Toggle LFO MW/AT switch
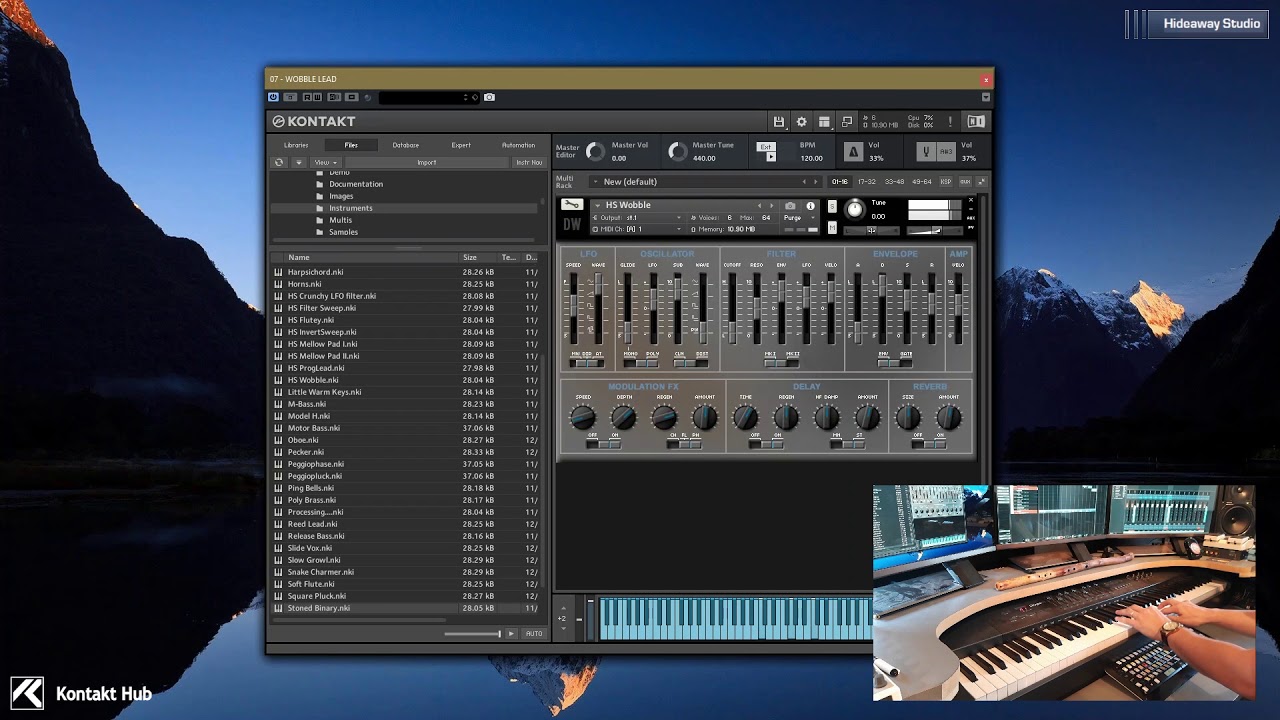This screenshot has width=1280, height=720. pyautogui.click(x=586, y=362)
